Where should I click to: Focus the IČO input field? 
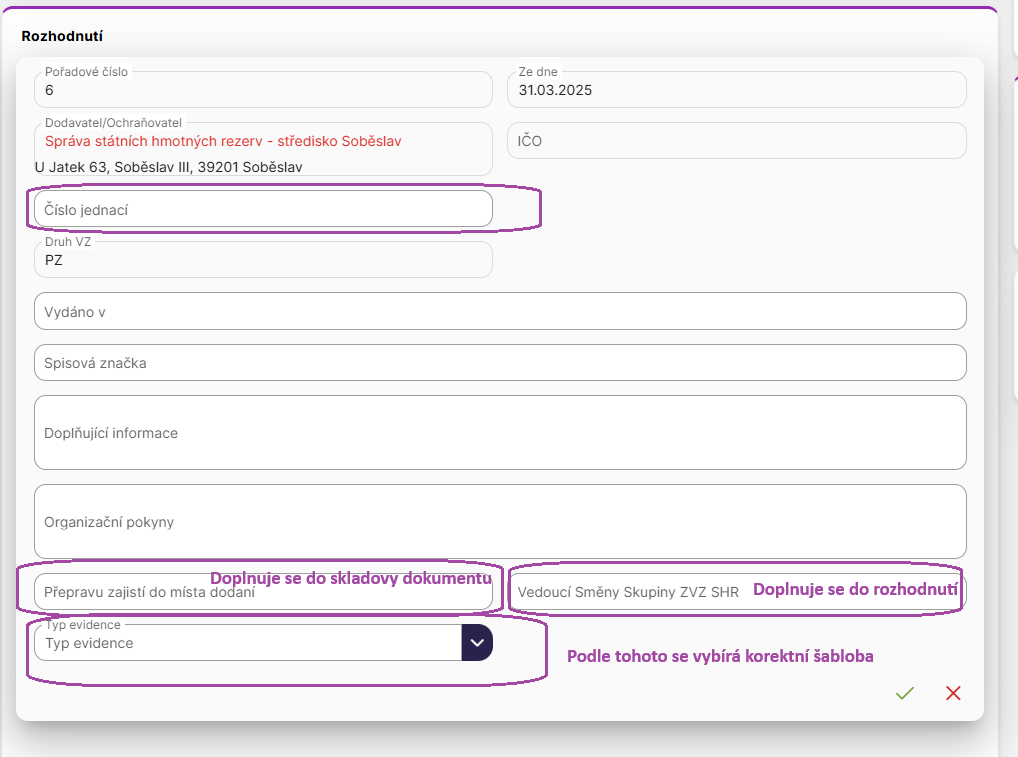pos(737,141)
